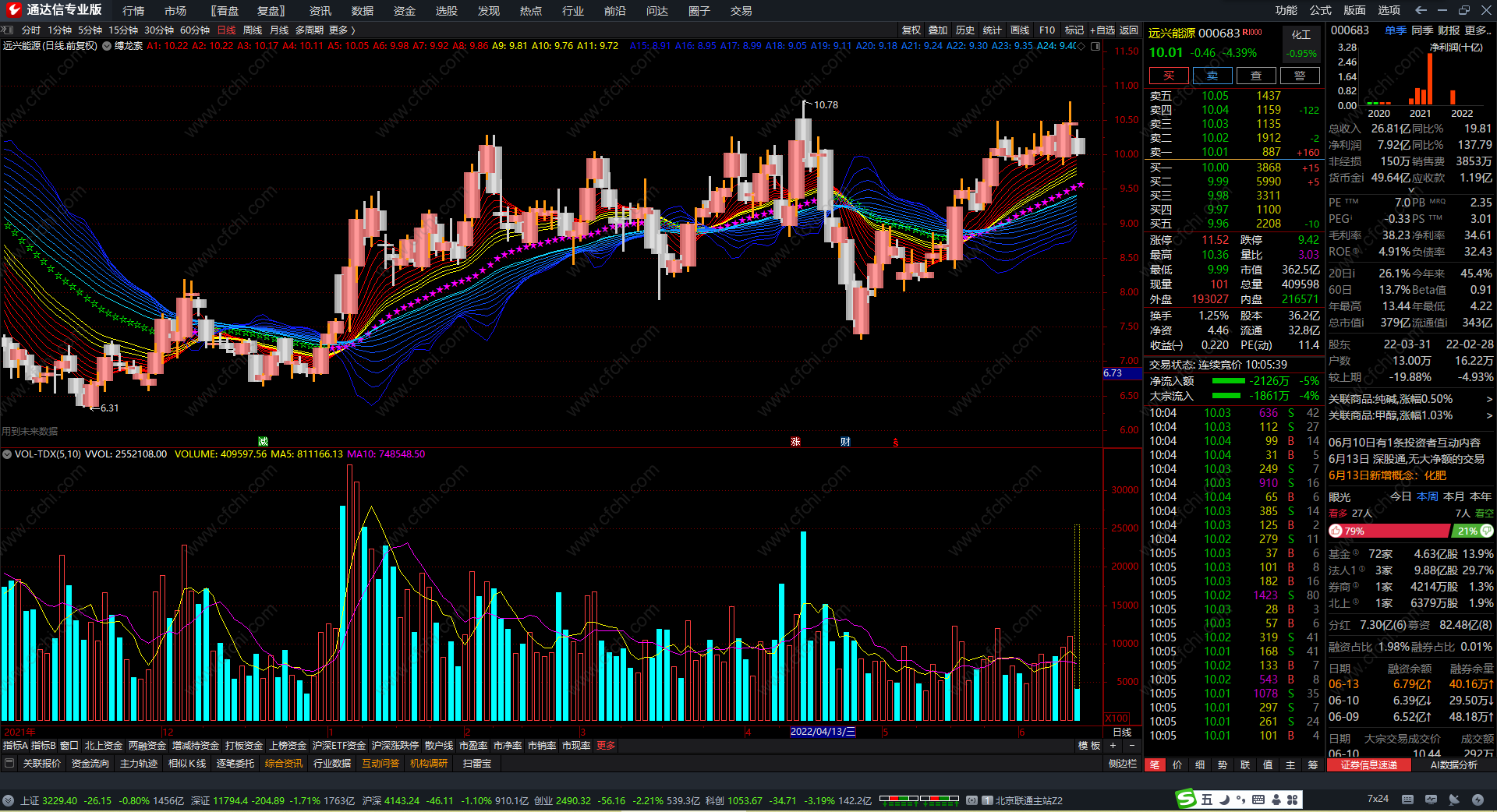Click the satellite dish icon in status bar
1497x812 pixels.
[1454, 800]
